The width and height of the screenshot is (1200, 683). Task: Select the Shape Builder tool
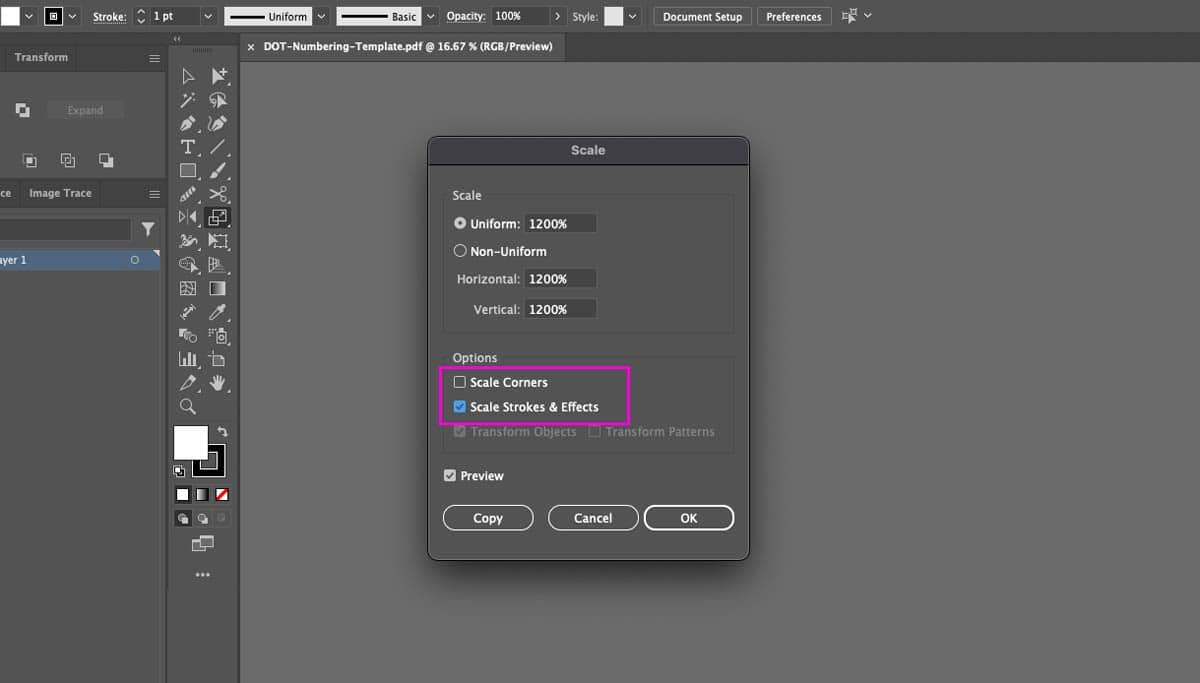(188, 265)
